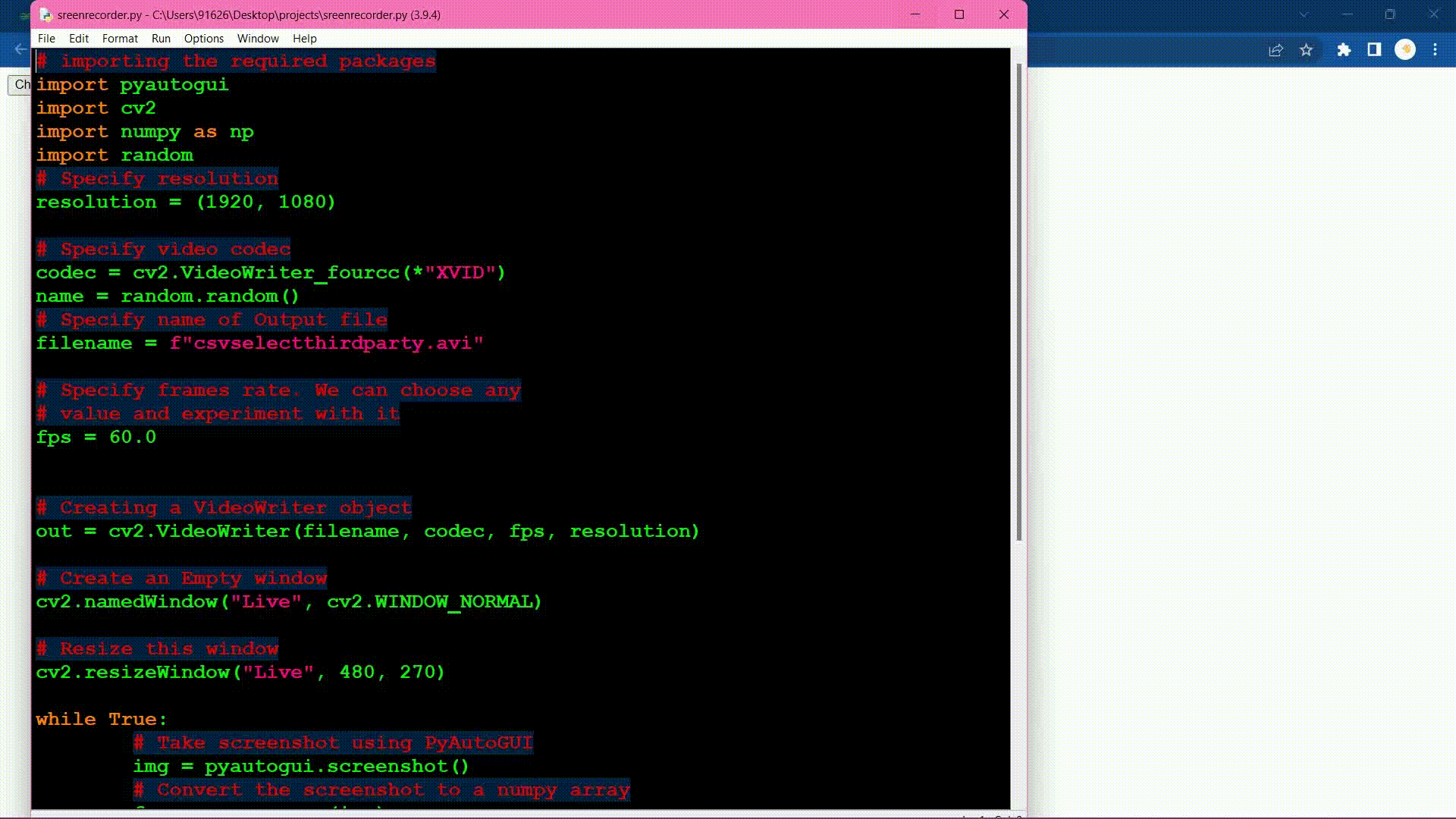Click the partially hidden "Ch" button
This screenshot has width=1456, height=819.
tap(20, 84)
